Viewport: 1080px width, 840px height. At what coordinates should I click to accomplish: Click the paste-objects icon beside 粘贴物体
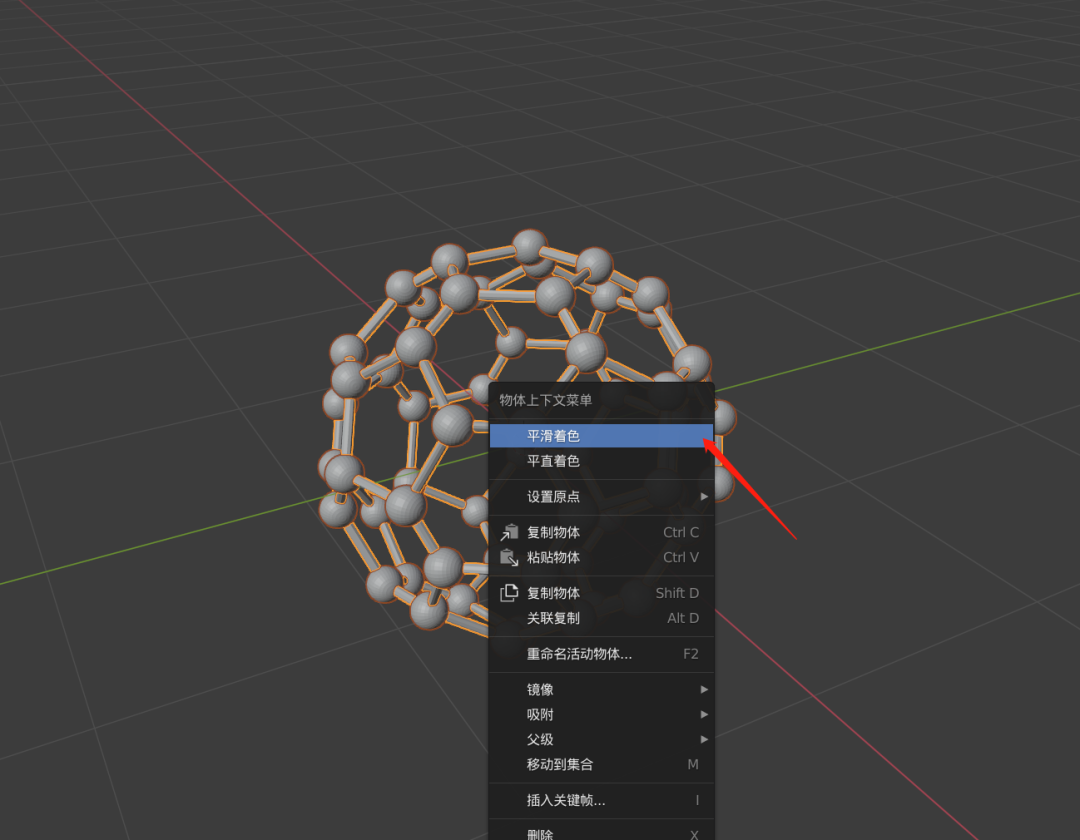[509, 557]
